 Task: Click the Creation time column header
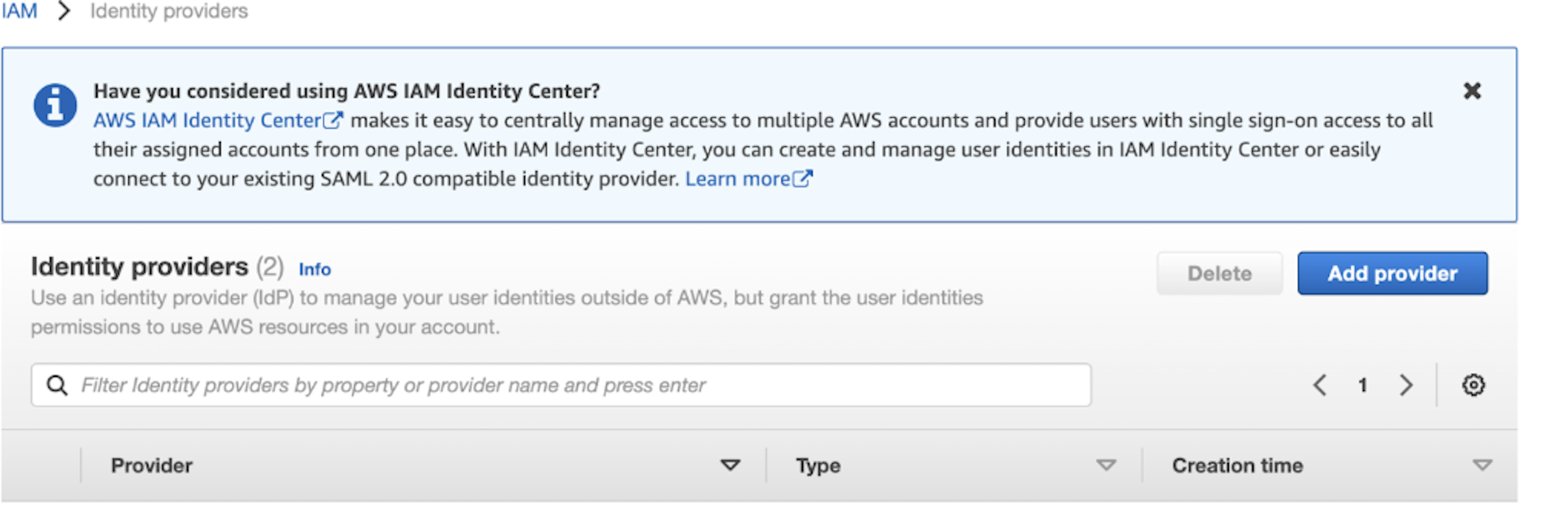1237,465
